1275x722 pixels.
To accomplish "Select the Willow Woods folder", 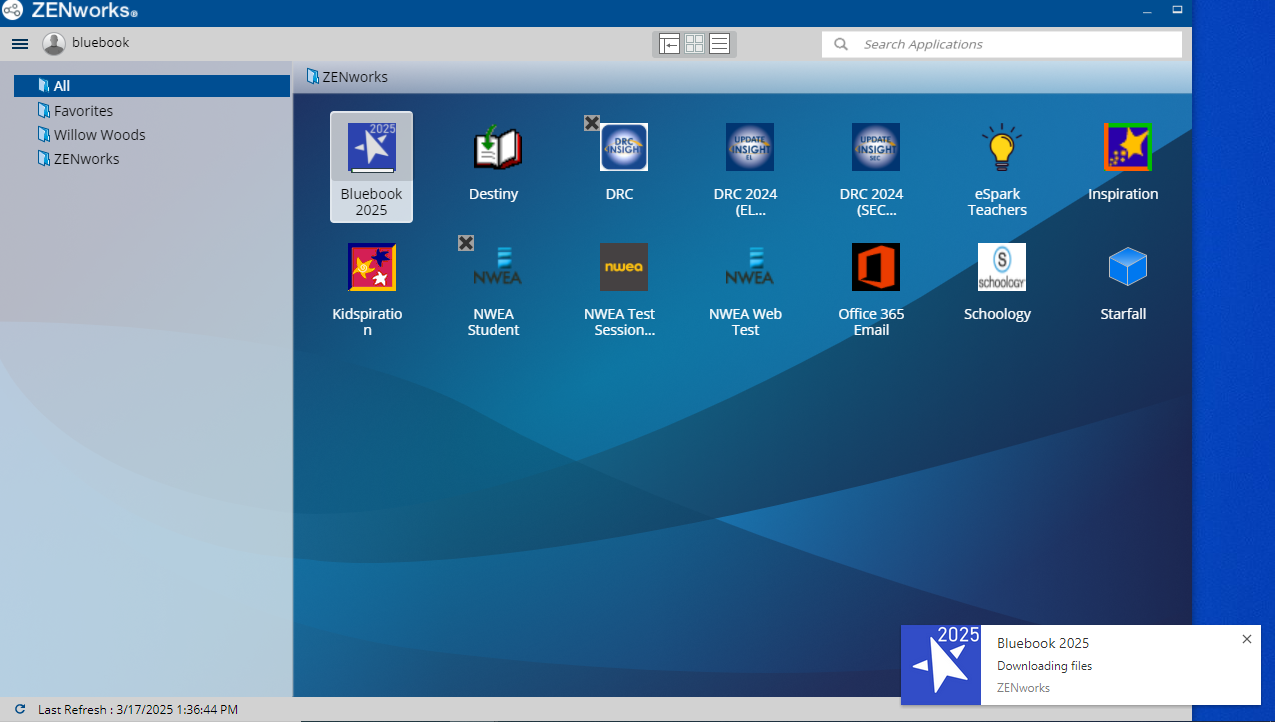I will click(99, 135).
